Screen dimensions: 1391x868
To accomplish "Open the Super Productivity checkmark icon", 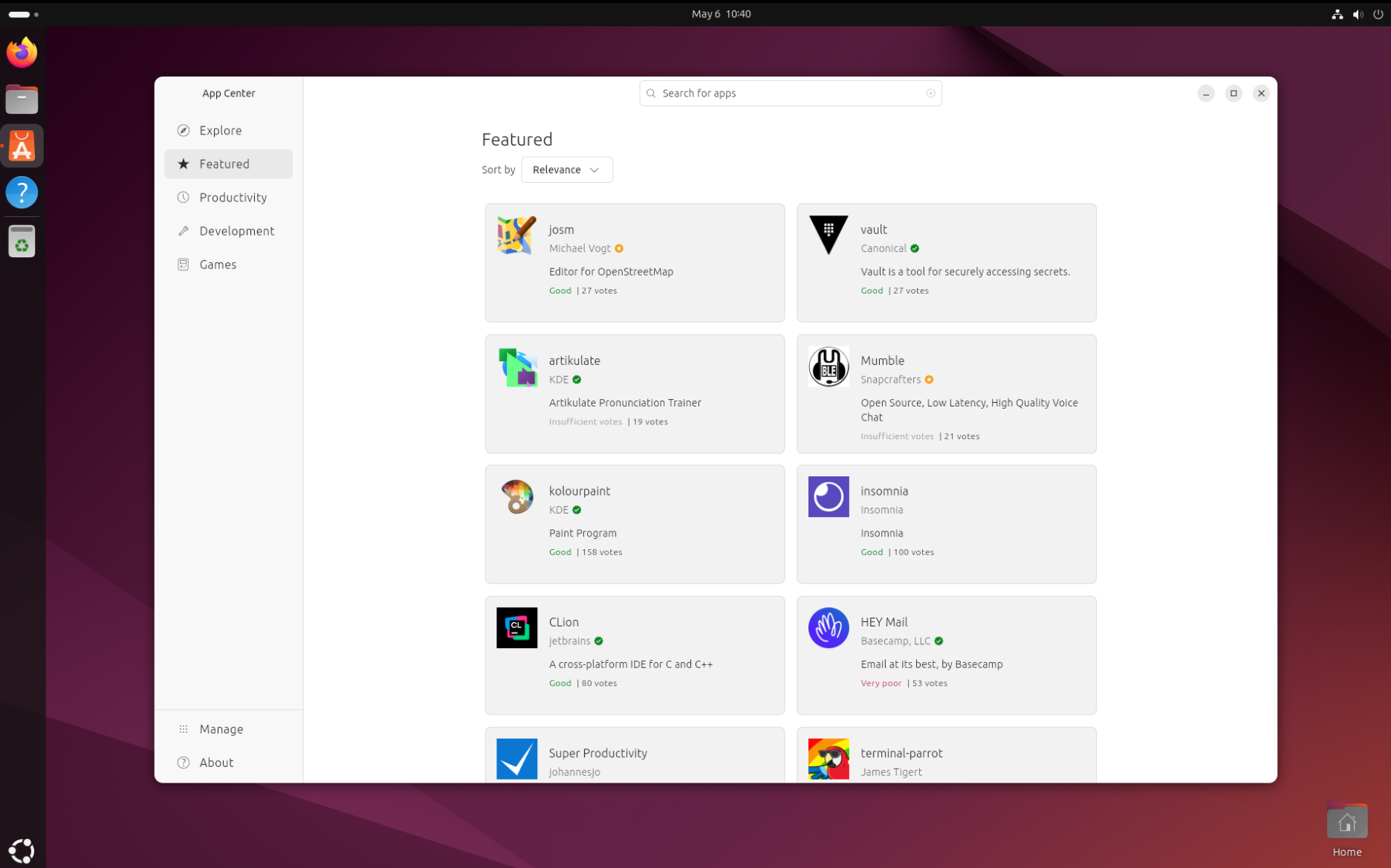I will coord(516,759).
